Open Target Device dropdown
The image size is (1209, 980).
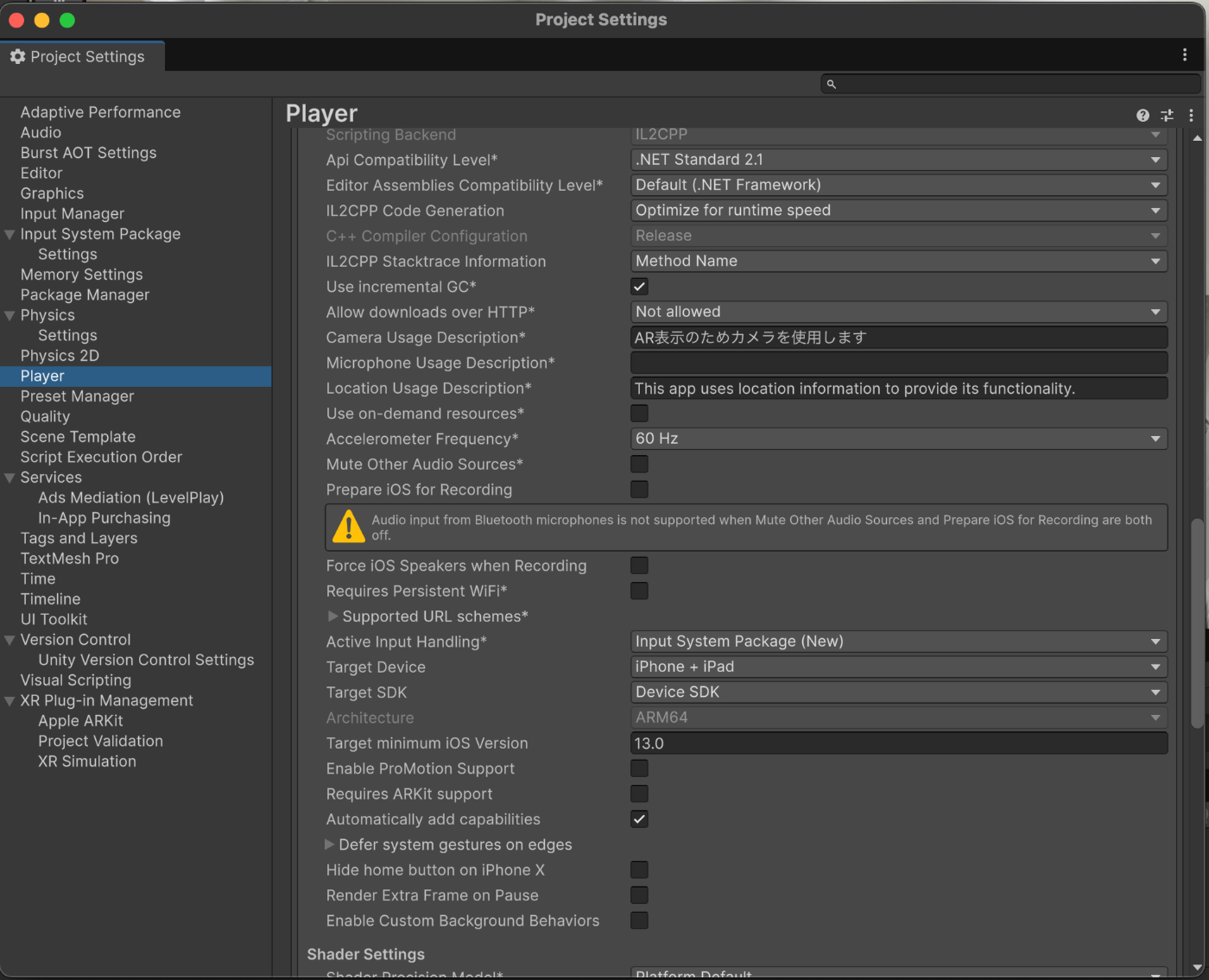coord(899,667)
